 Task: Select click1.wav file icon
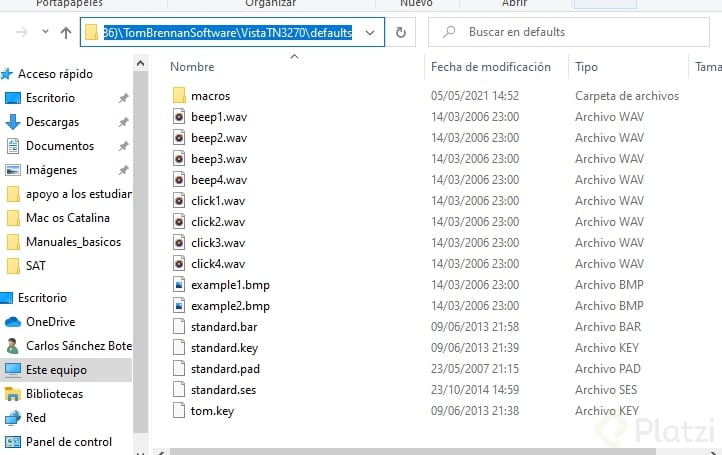(179, 201)
